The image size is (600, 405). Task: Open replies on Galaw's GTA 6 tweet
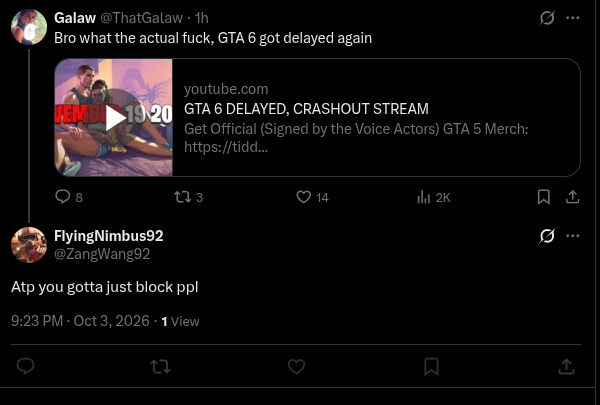[69, 197]
